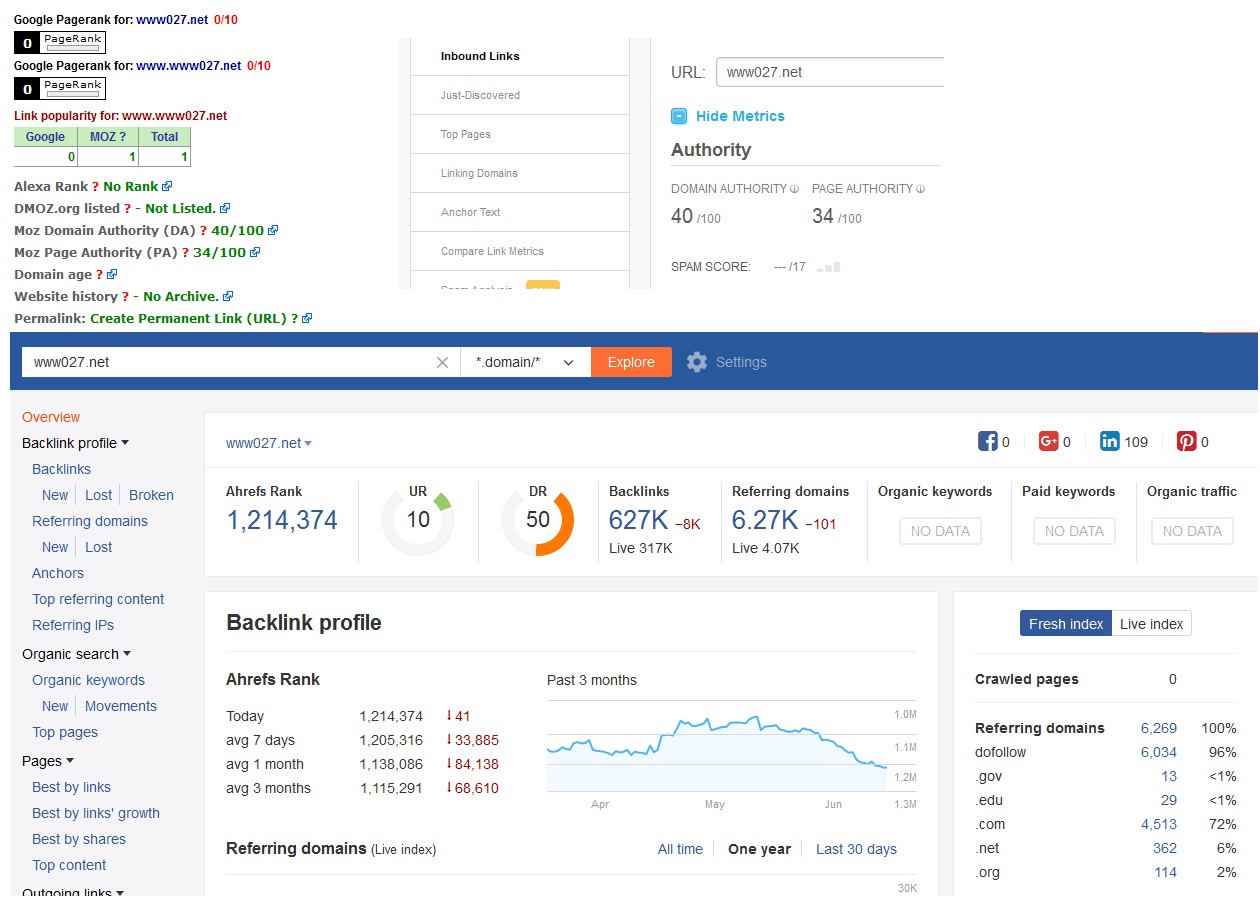The width and height of the screenshot is (1260, 900).
Task: Click Create Permanent Link (URL)
Action: pos(187,318)
